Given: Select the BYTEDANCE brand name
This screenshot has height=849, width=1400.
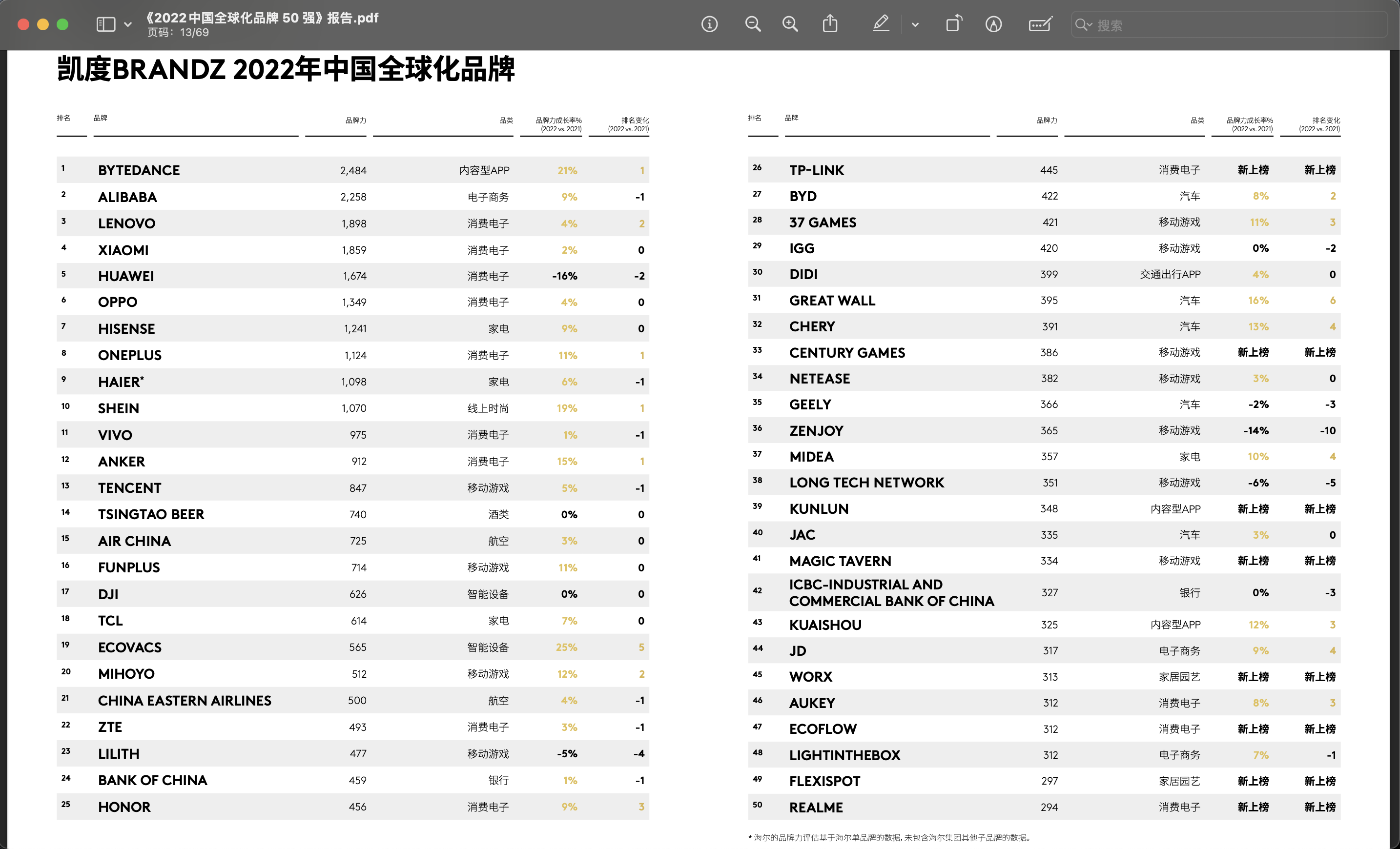Looking at the screenshot, I should 139,170.
